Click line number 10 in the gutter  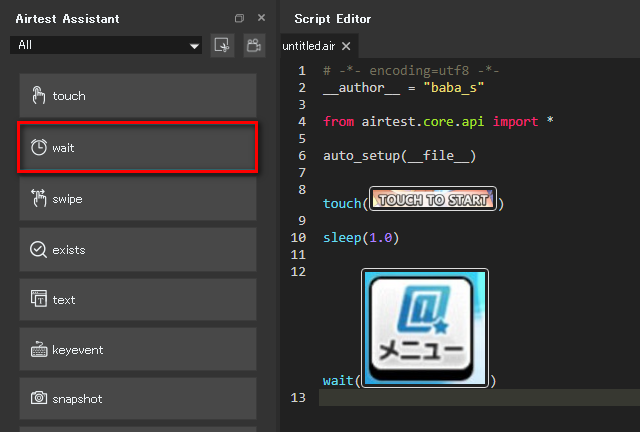click(x=298, y=238)
